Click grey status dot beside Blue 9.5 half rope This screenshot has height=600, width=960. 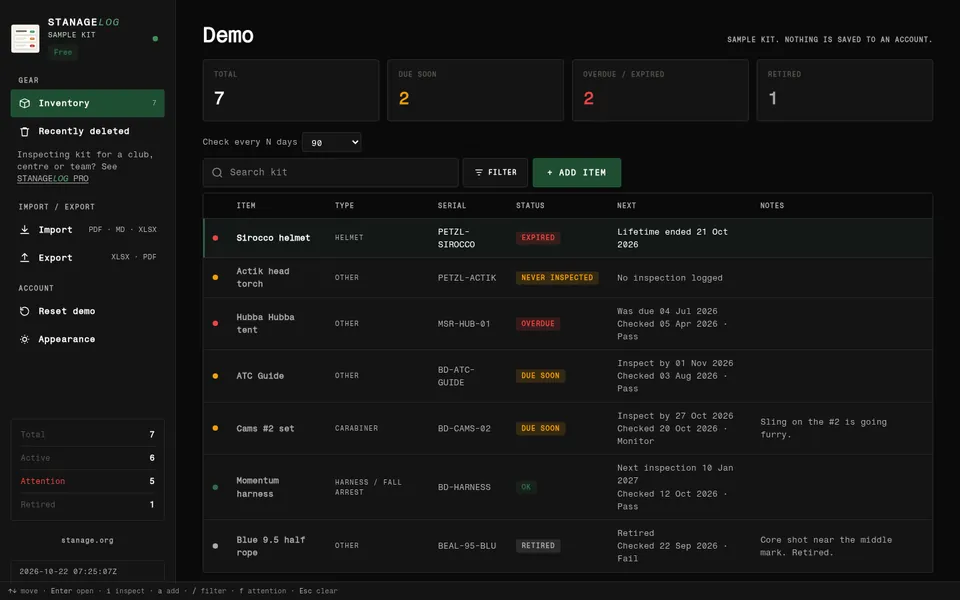click(x=216, y=546)
